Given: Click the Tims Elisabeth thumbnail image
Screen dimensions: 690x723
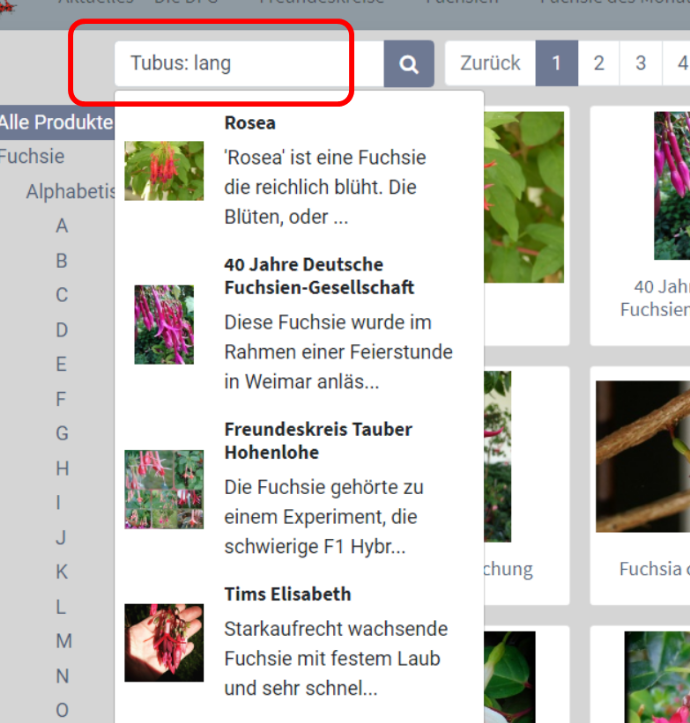Looking at the screenshot, I should pyautogui.click(x=164, y=642).
